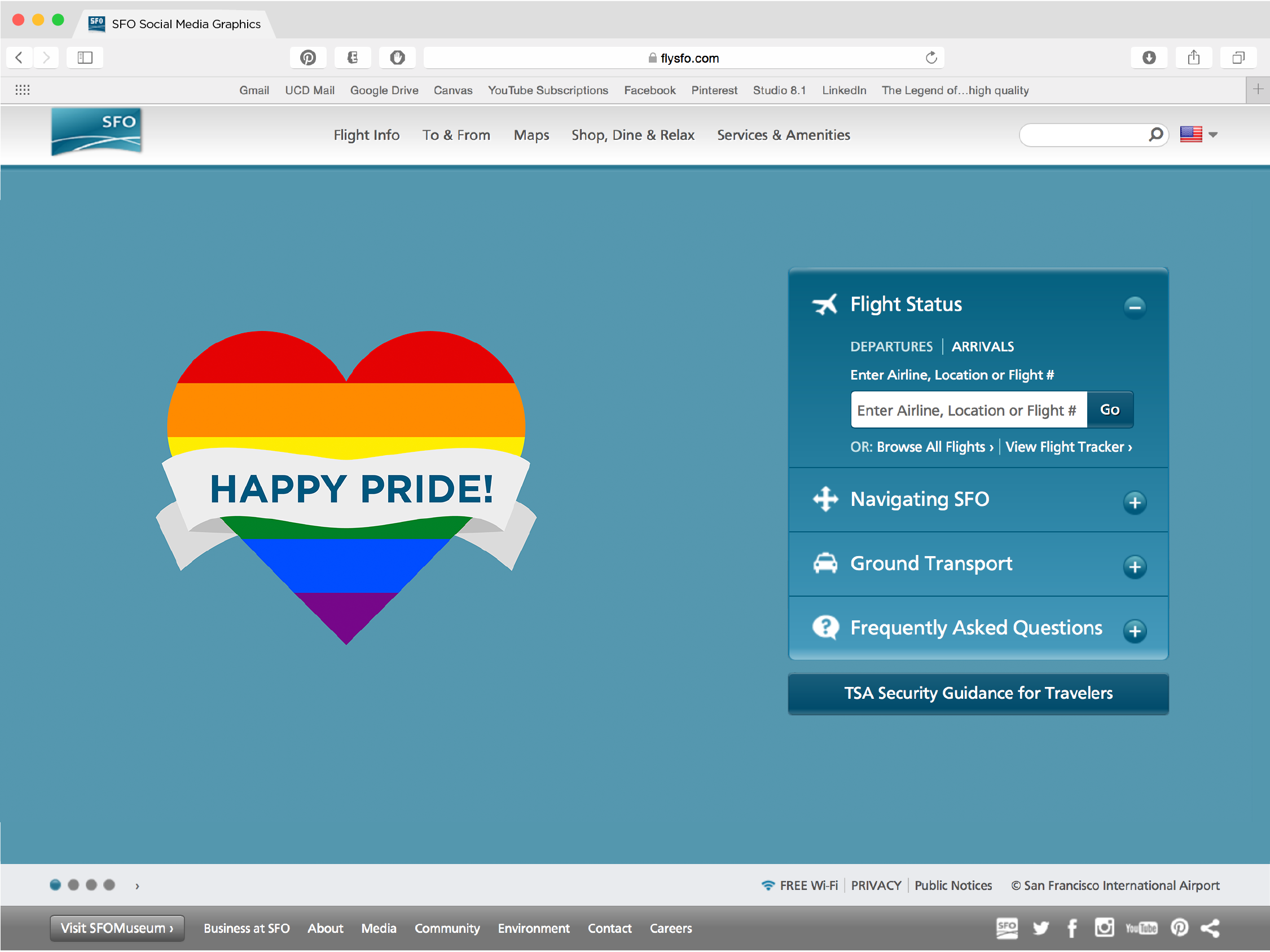Open the Flight Info menu

[366, 135]
